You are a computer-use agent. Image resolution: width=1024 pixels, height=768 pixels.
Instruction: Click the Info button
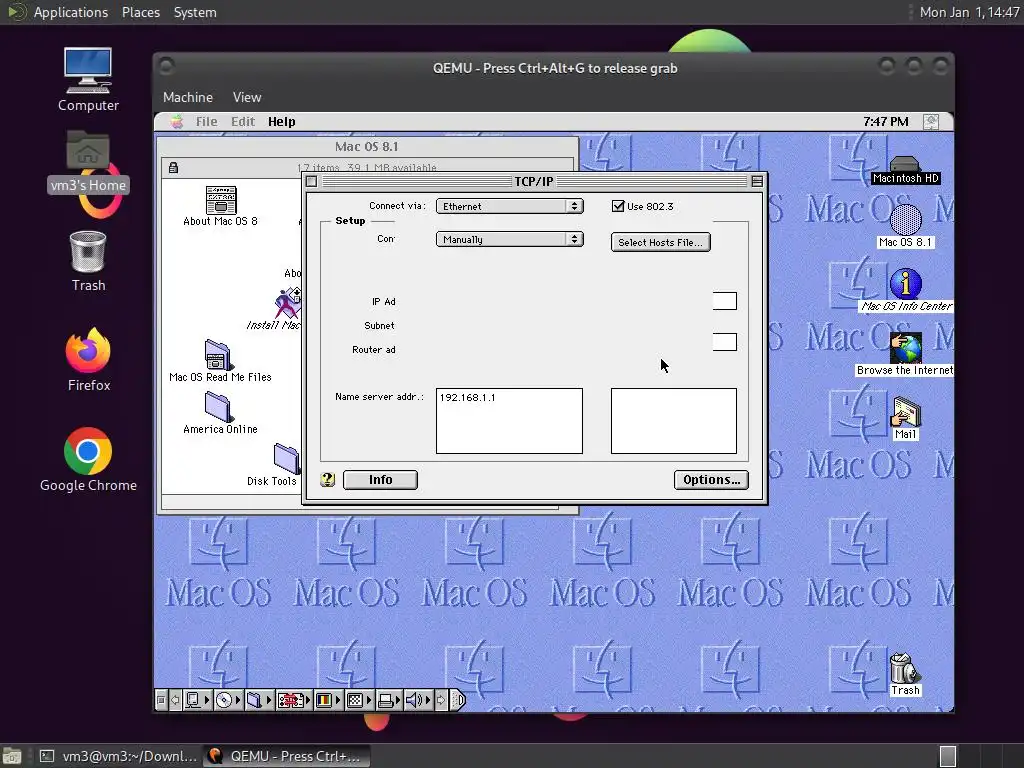(380, 480)
